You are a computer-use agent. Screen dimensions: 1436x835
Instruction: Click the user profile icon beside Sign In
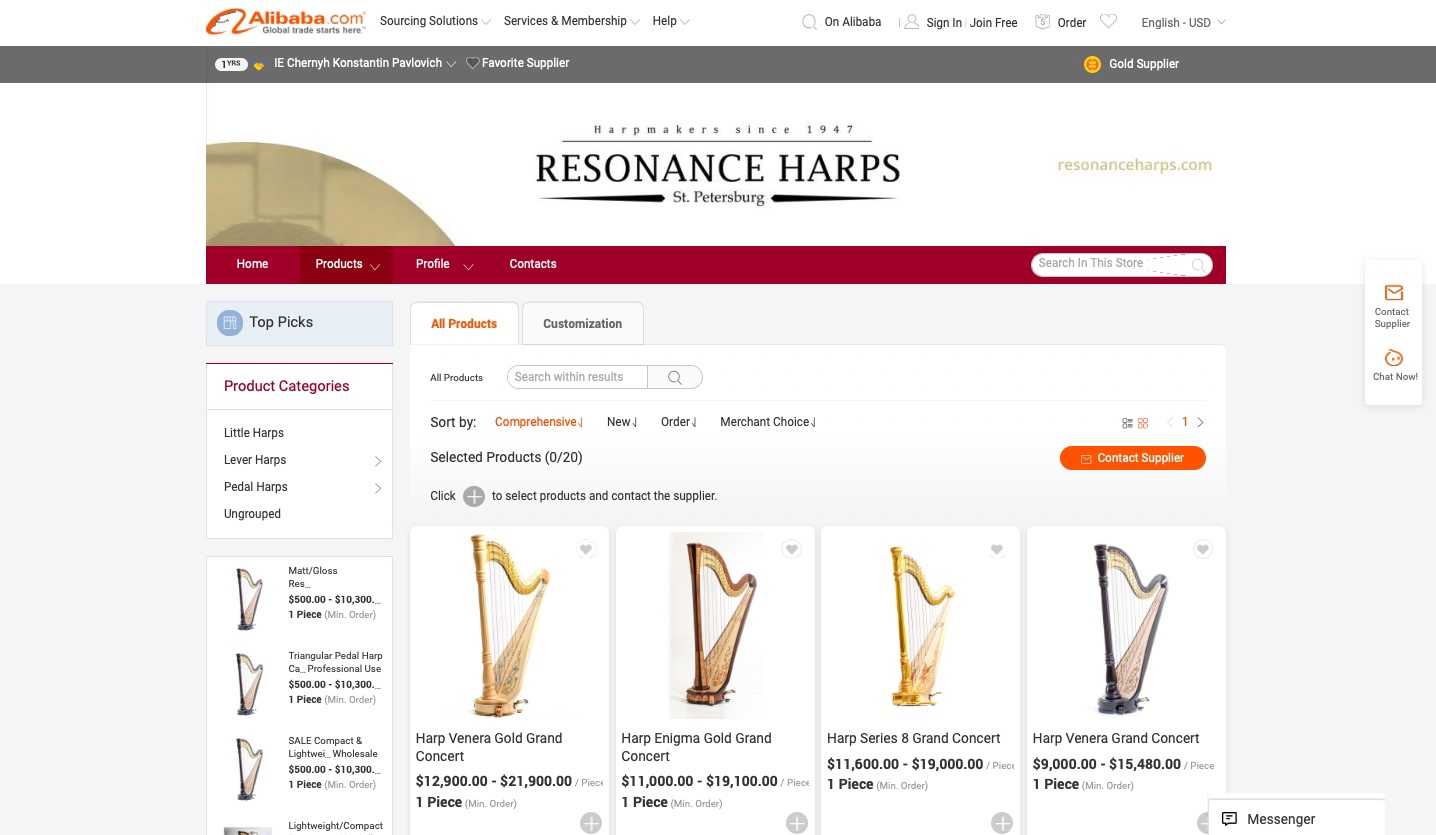912,22
